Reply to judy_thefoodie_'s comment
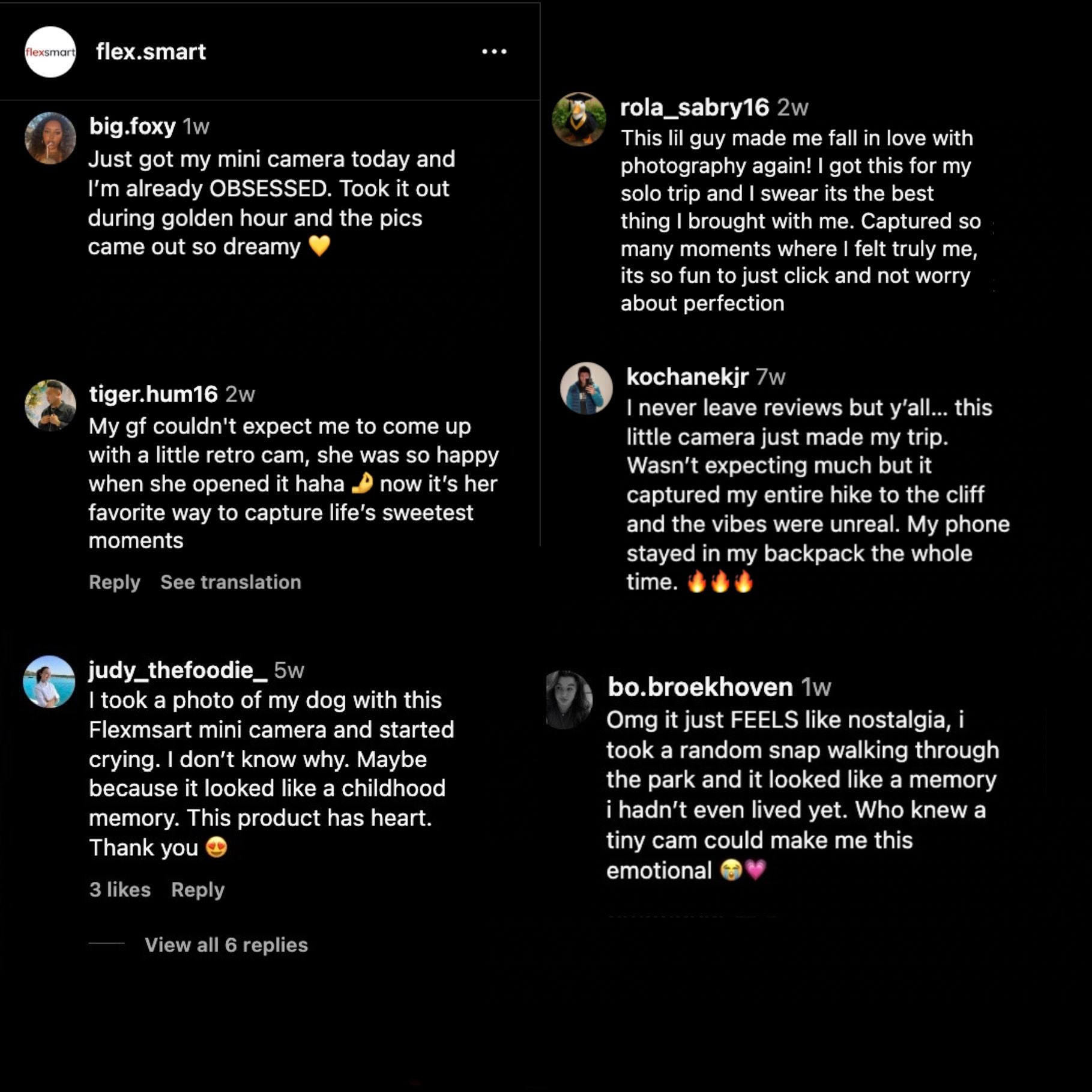Screen dimensions: 1092x1092 coord(198,889)
